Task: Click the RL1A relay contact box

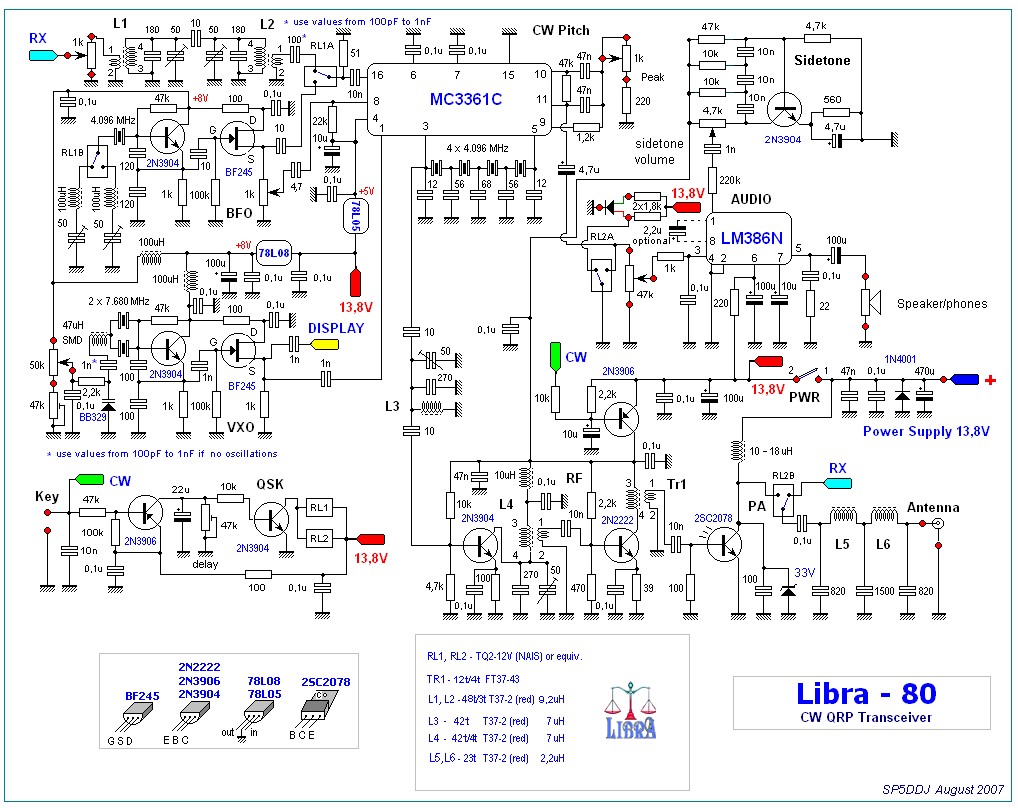Action: [x=321, y=75]
